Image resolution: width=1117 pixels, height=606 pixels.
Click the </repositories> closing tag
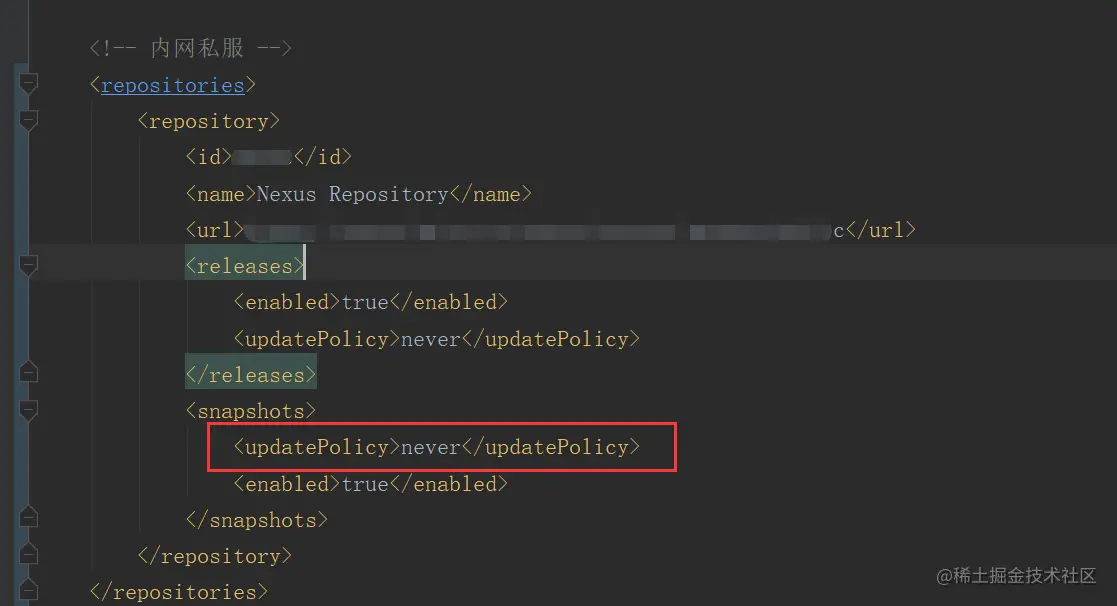(179, 592)
